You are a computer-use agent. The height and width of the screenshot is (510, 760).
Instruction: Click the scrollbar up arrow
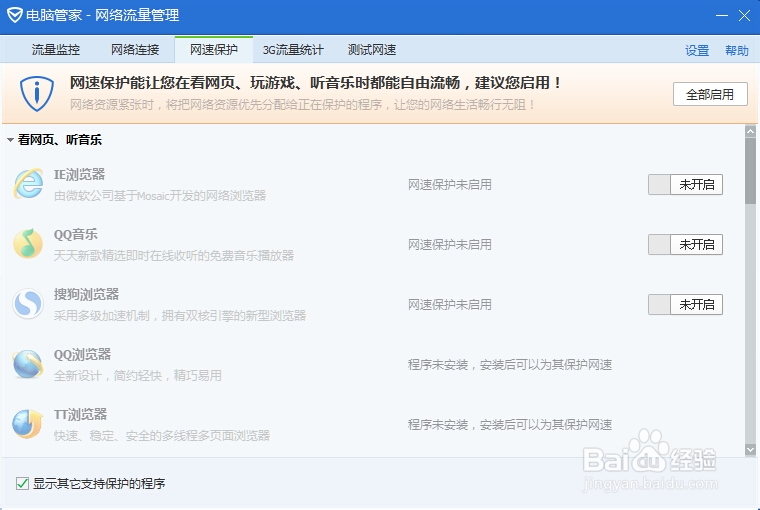point(750,131)
